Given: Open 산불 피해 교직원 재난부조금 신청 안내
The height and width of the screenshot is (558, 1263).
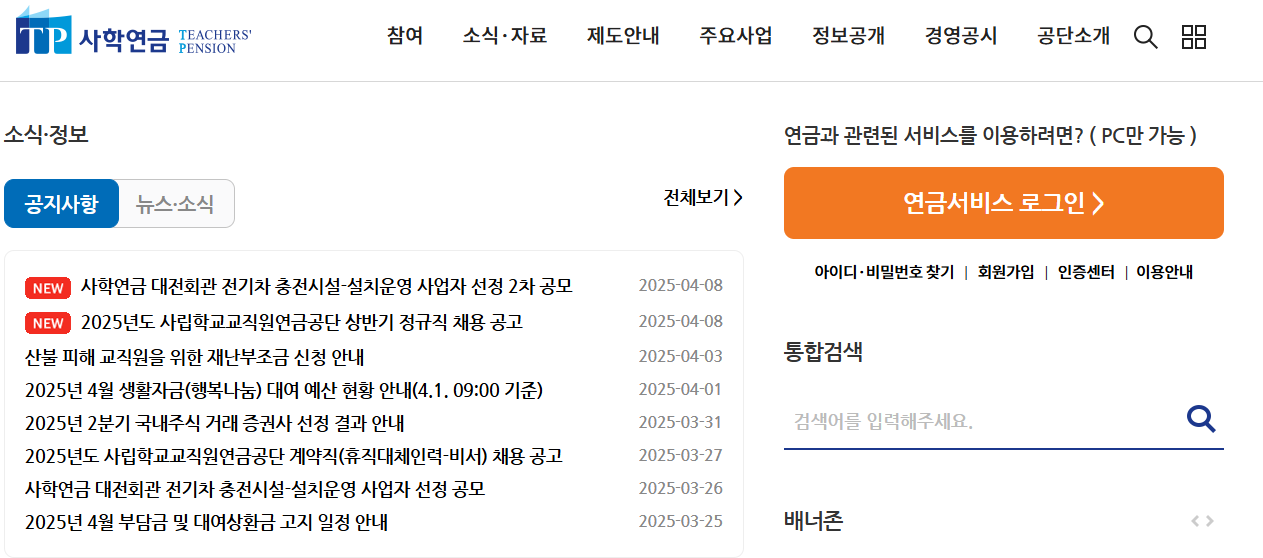Looking at the screenshot, I should pos(194,356).
